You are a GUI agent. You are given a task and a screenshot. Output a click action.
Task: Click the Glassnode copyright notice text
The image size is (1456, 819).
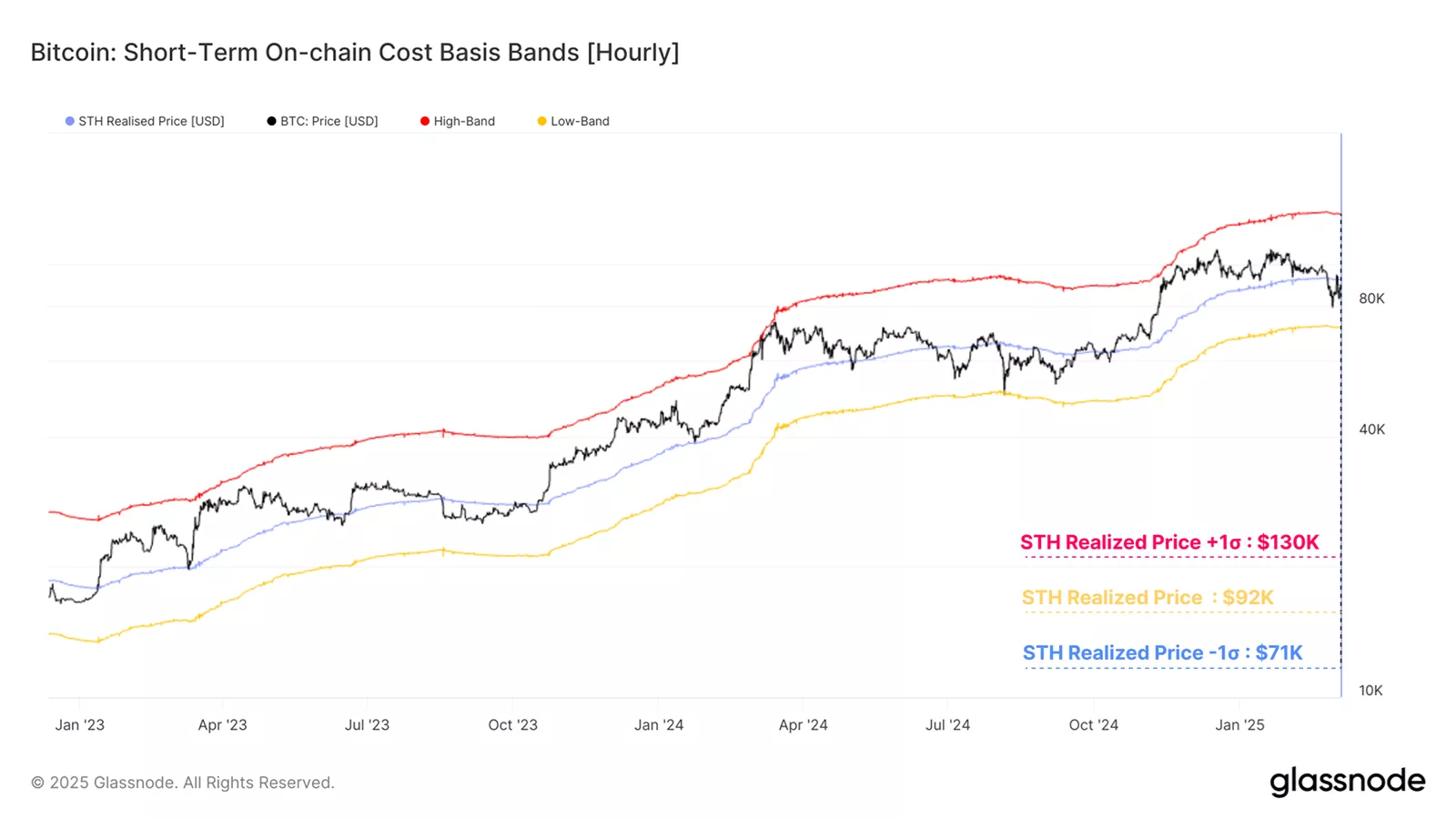(183, 783)
